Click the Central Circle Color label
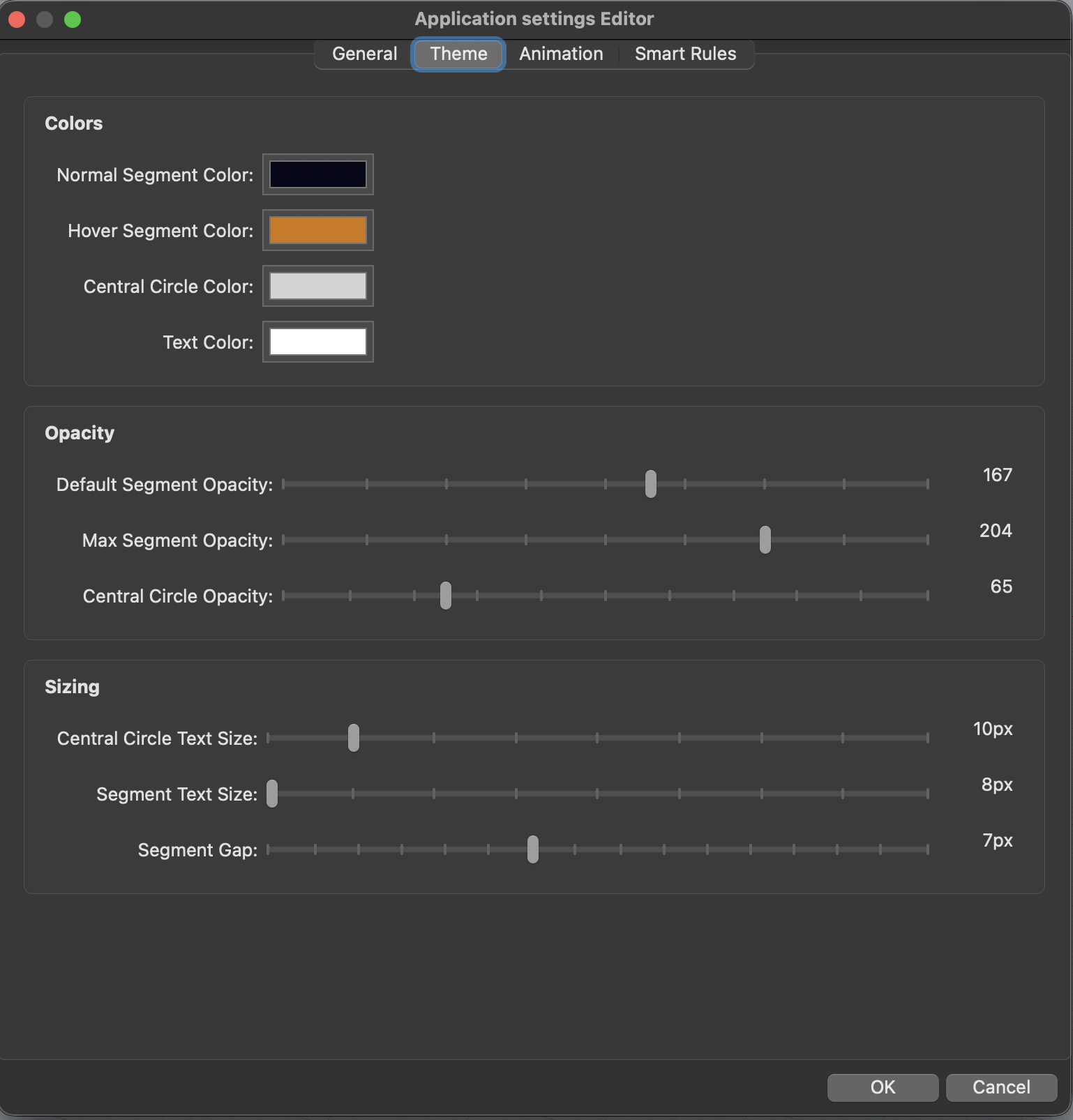 tap(168, 287)
